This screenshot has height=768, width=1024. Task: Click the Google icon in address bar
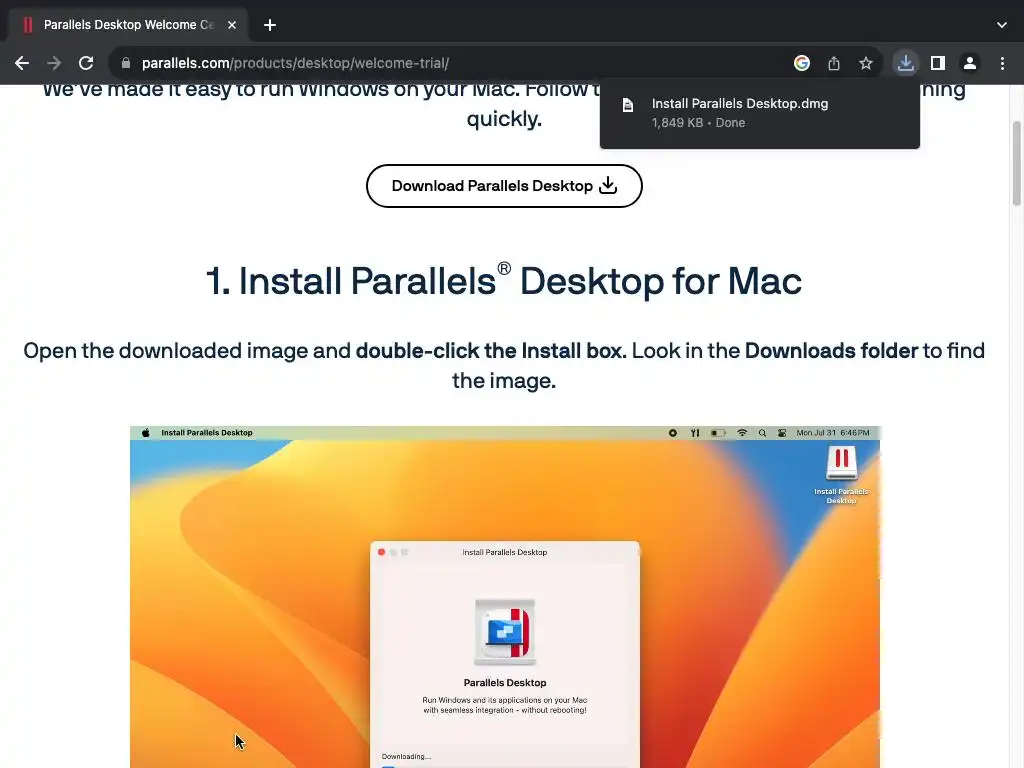[802, 63]
